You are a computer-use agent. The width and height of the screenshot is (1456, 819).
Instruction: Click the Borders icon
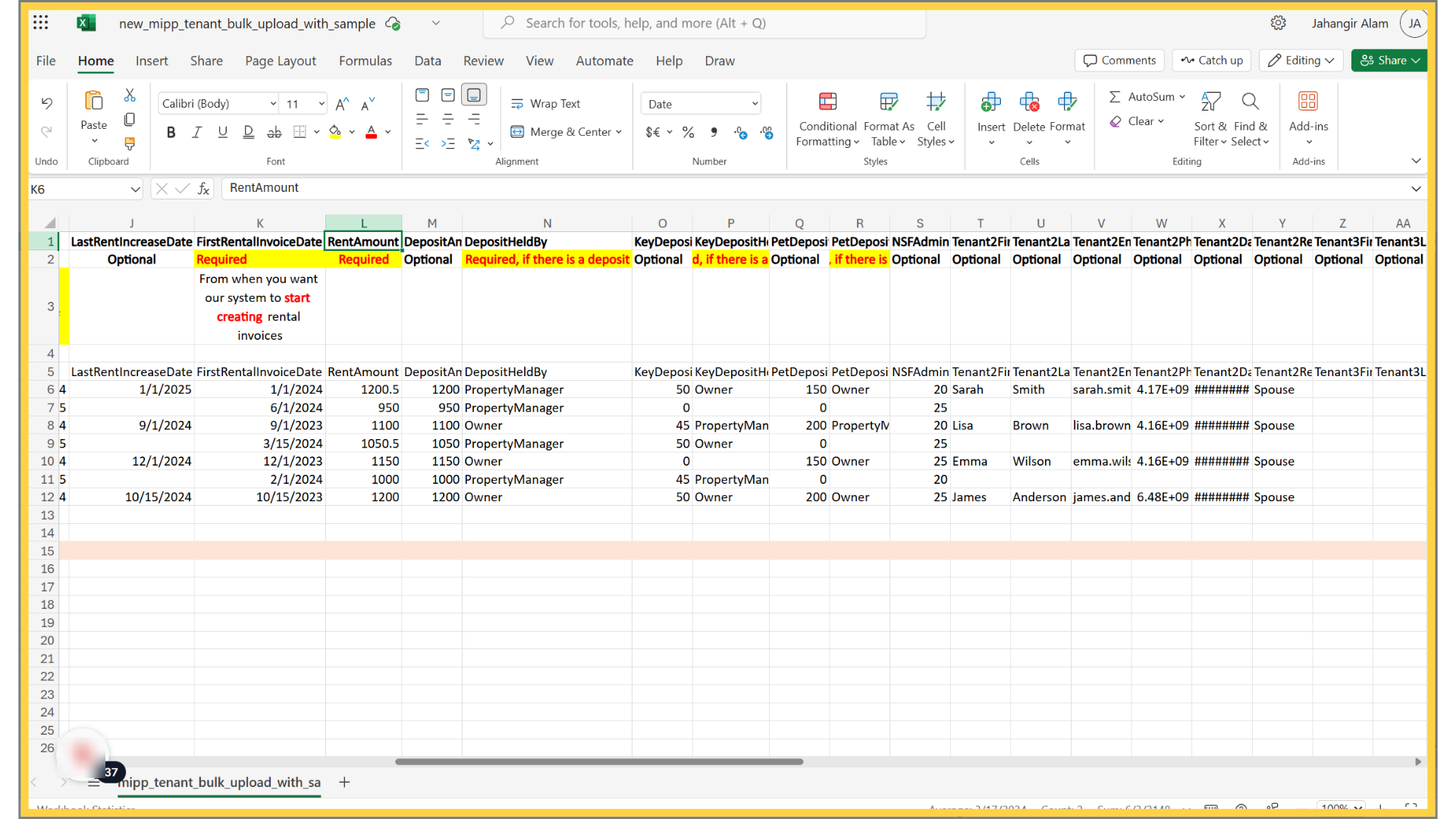coord(300,132)
